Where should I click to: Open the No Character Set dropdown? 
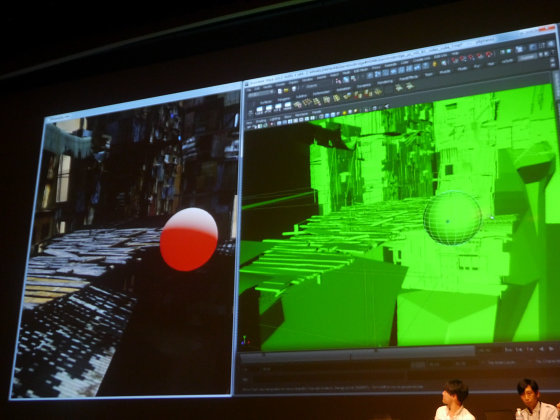[548, 361]
